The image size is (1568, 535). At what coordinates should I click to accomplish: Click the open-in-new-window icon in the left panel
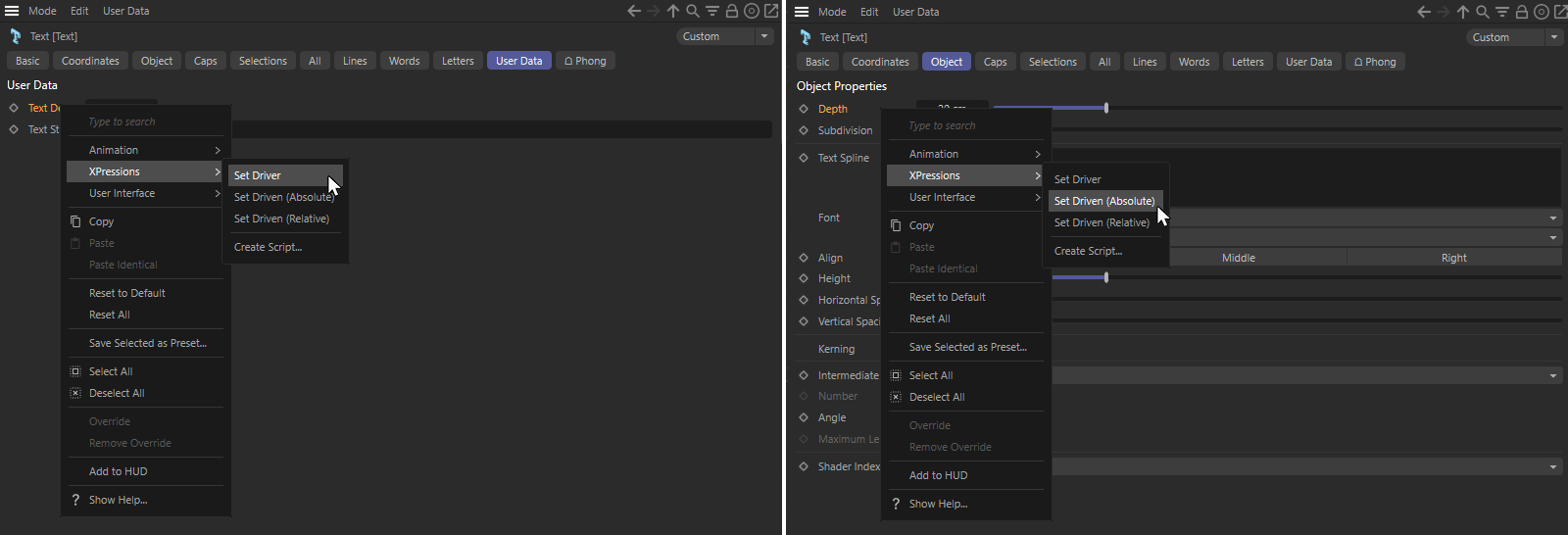[771, 11]
